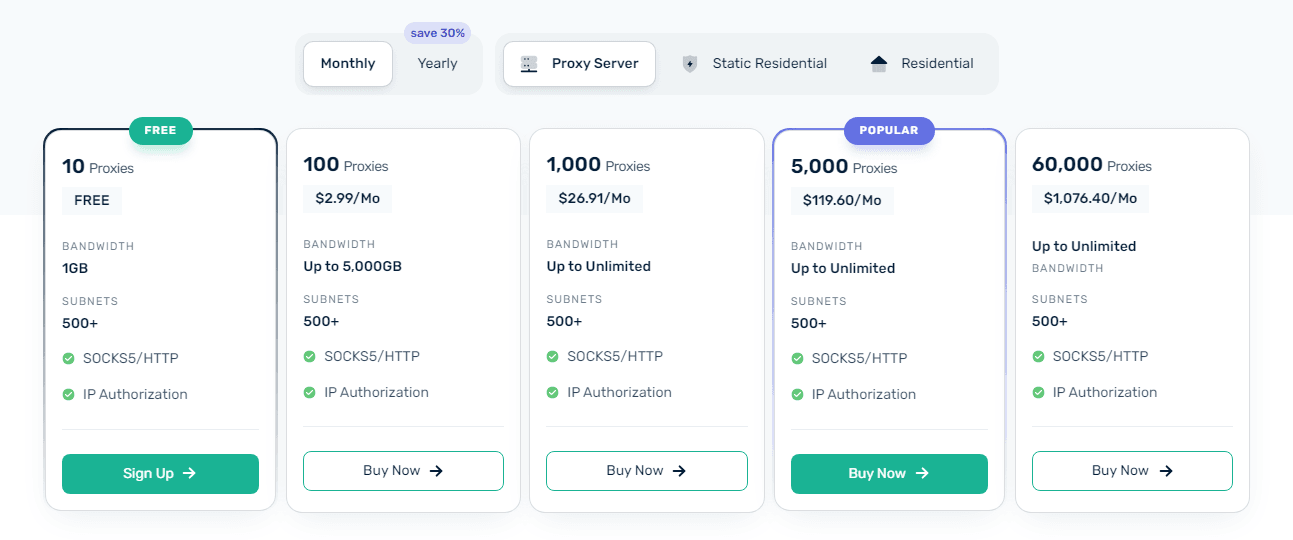Image resolution: width=1293 pixels, height=540 pixels.
Task: Click Buy Now for the 1,000 Proxies plan
Action: 646,471
